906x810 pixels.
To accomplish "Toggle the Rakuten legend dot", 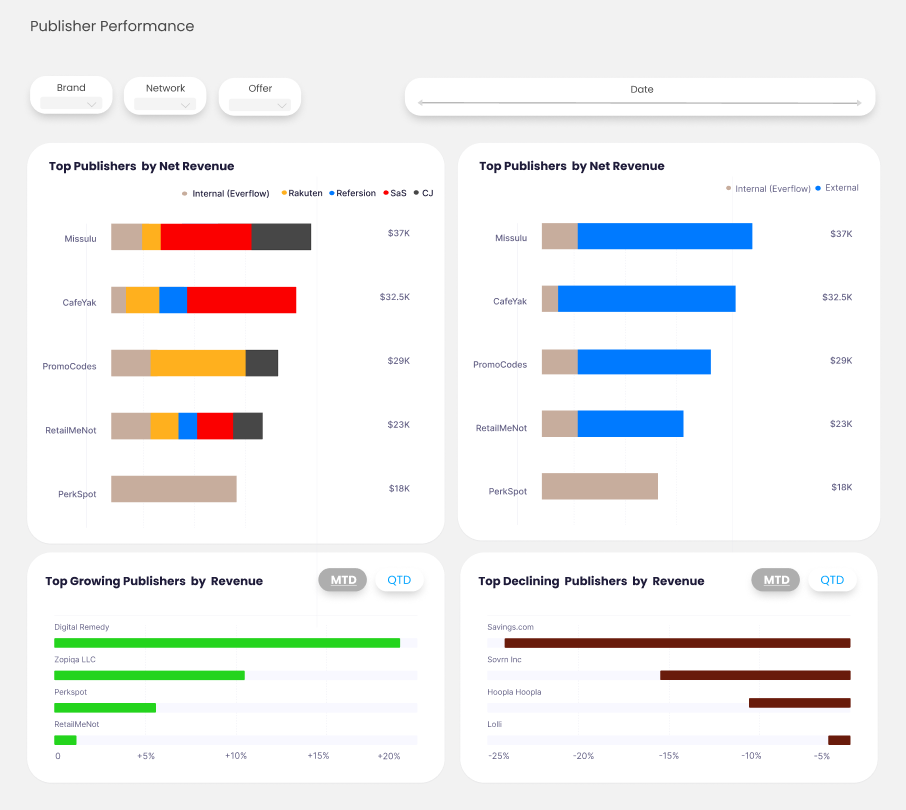I will [284, 193].
